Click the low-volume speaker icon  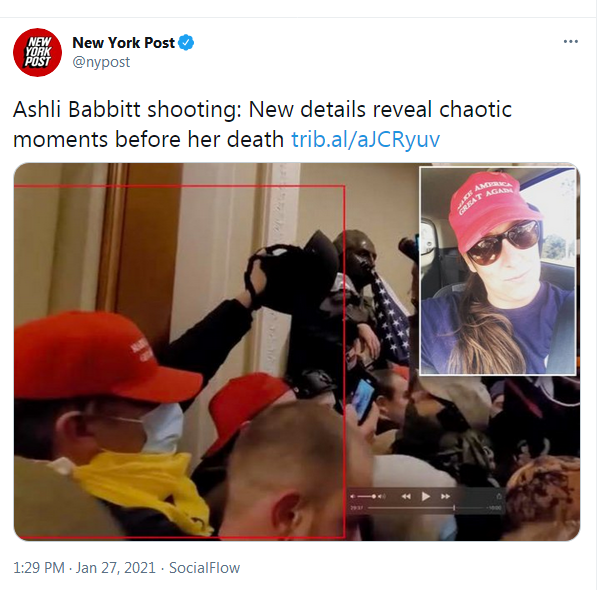[353, 497]
